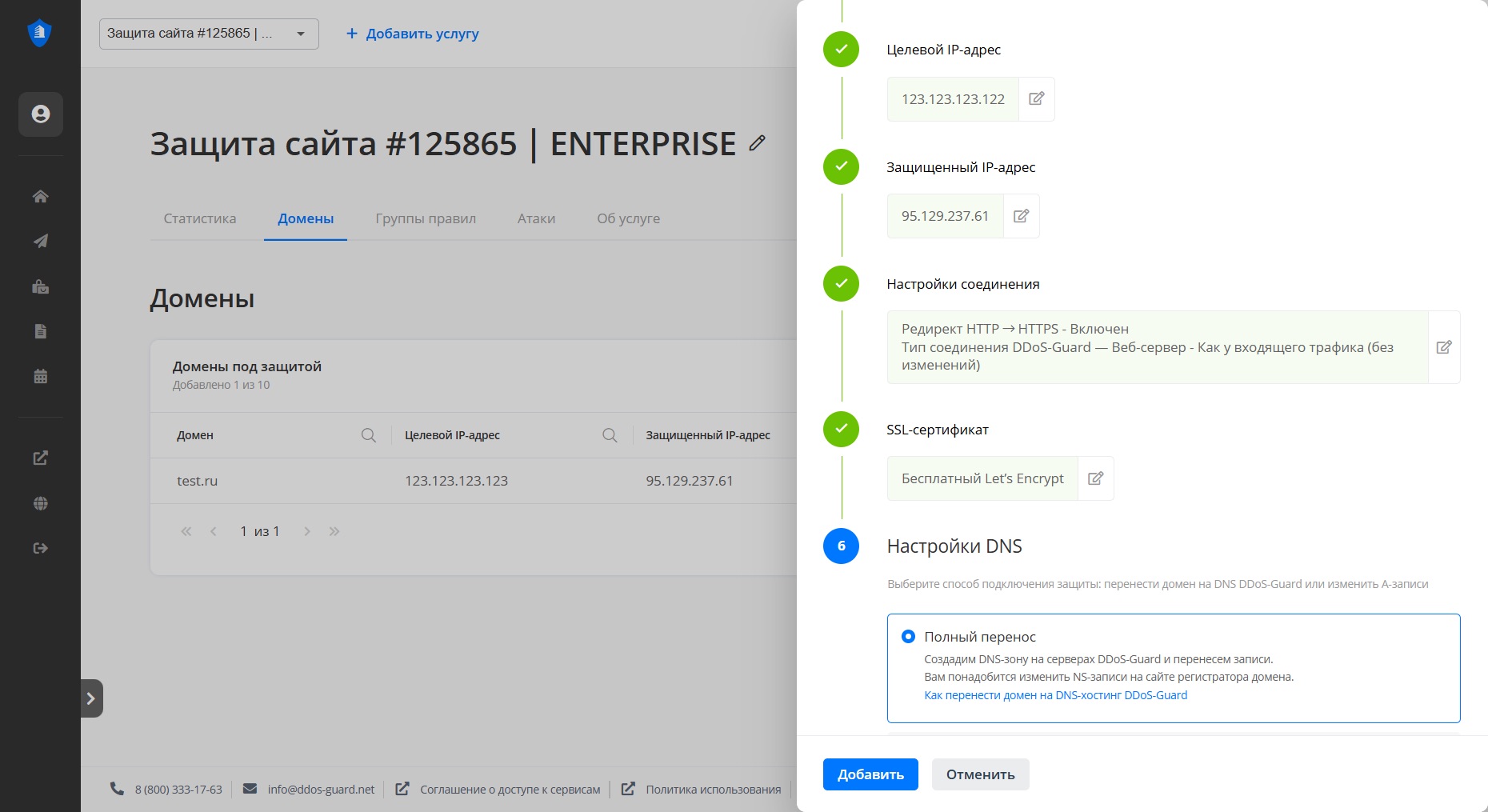Edit the target IP 123.123.123.122
Image resolution: width=1488 pixels, height=812 pixels.
tap(1037, 98)
